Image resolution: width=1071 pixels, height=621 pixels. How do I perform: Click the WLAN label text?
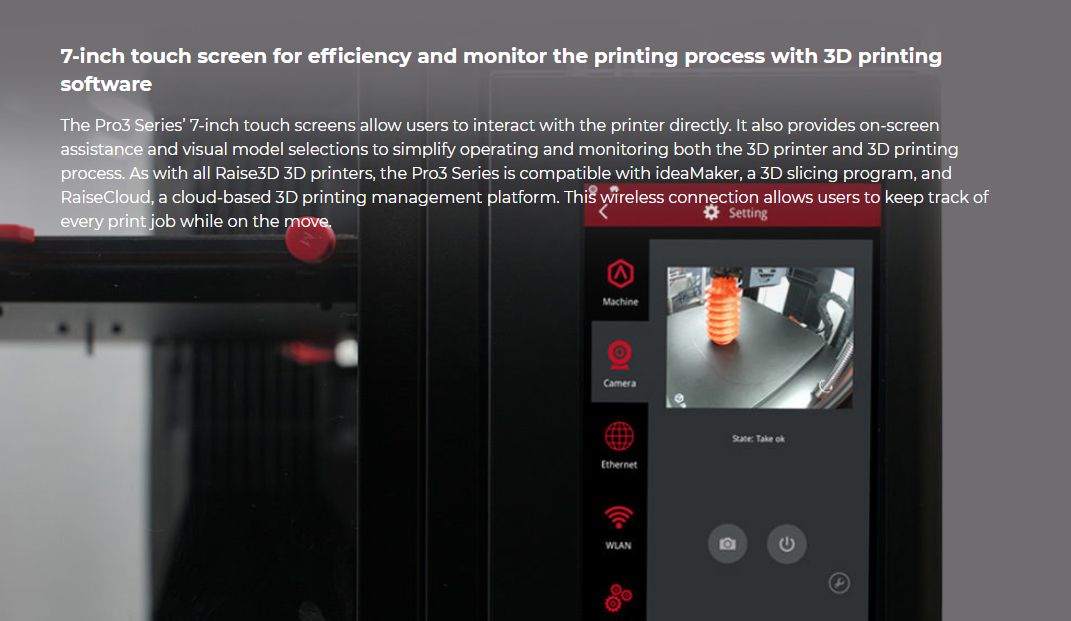coord(618,546)
